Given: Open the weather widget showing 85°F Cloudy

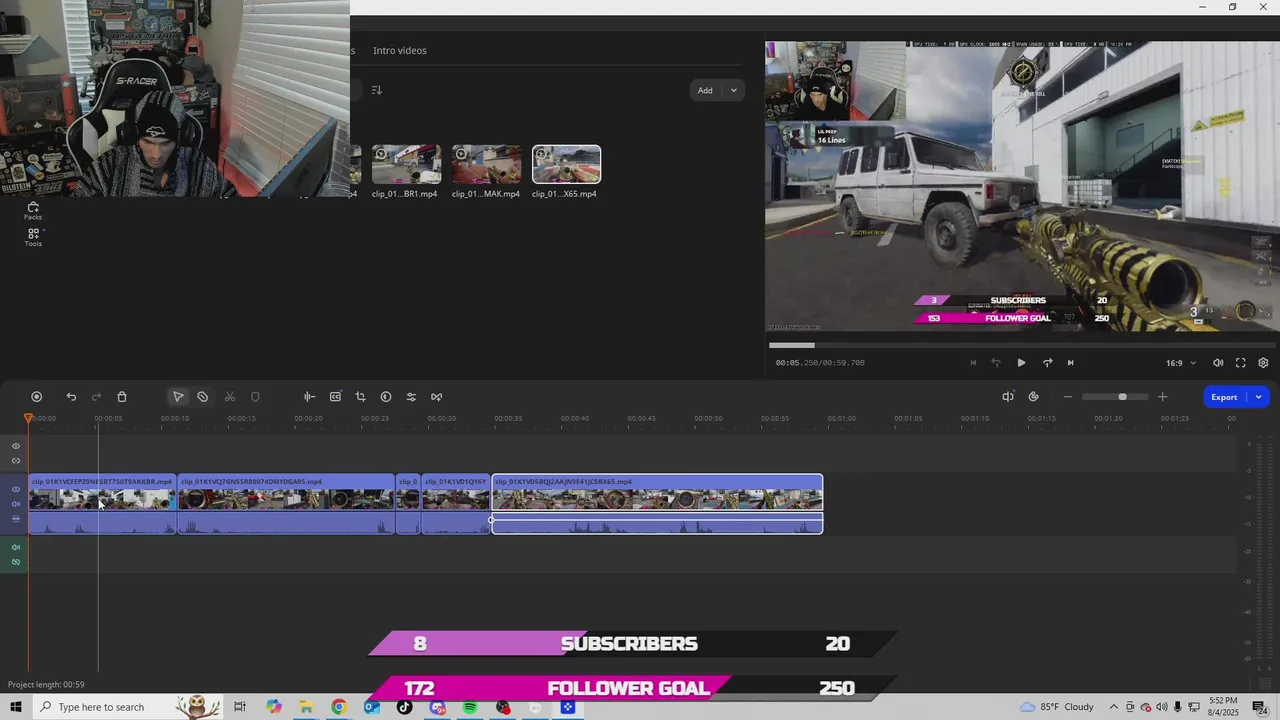Looking at the screenshot, I should (1056, 707).
